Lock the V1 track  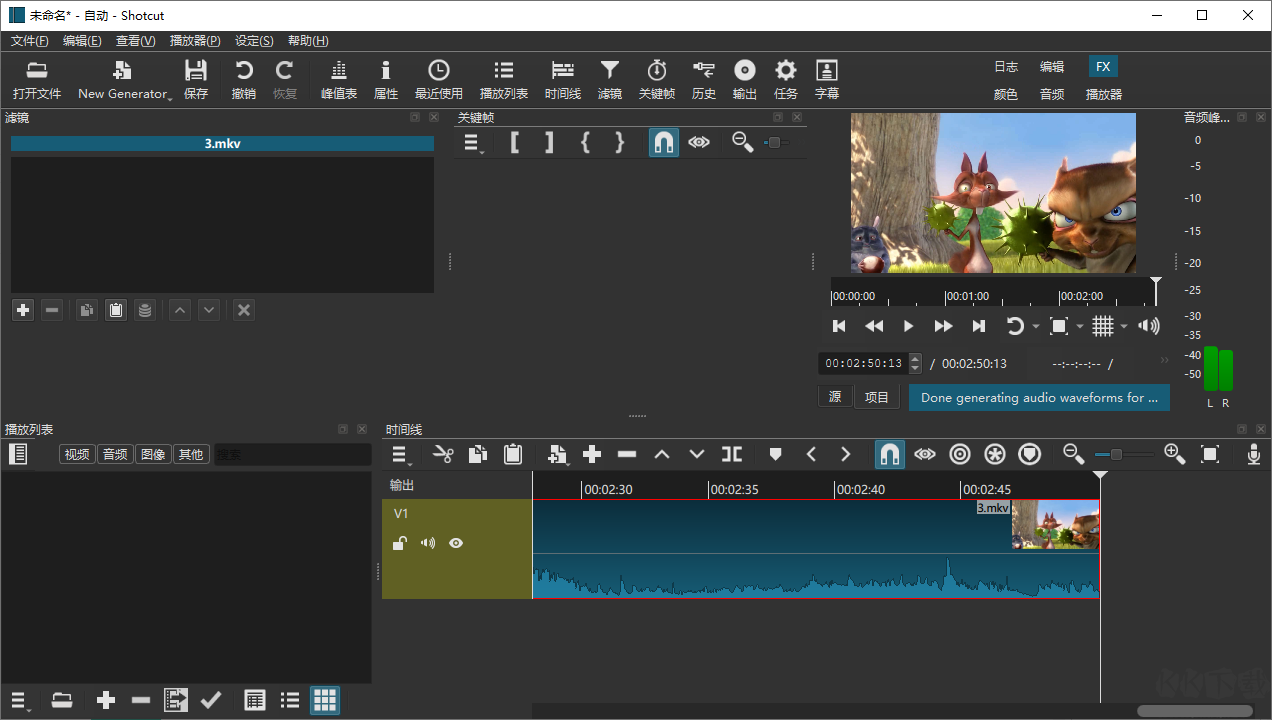pos(400,543)
